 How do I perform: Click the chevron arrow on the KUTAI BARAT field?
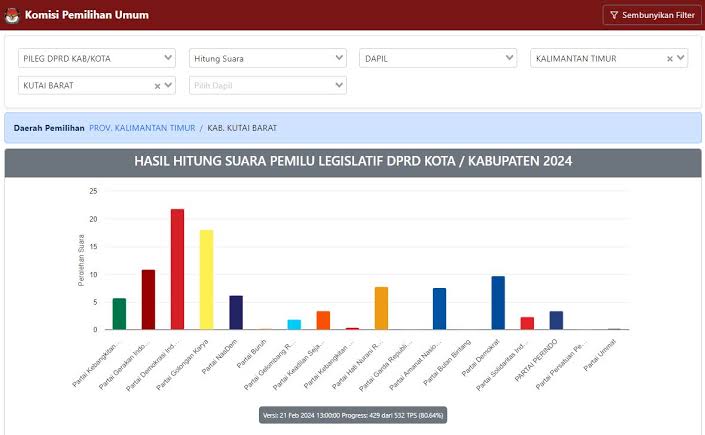click(168, 85)
